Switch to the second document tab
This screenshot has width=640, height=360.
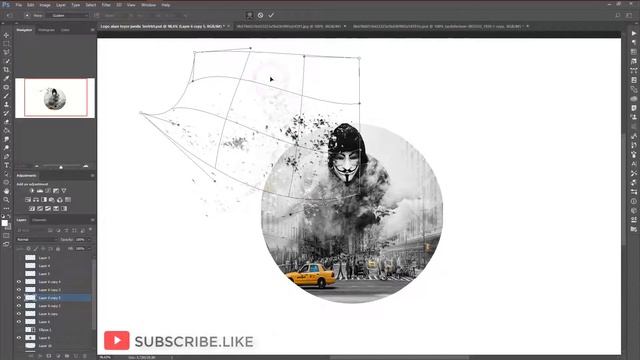(291, 26)
